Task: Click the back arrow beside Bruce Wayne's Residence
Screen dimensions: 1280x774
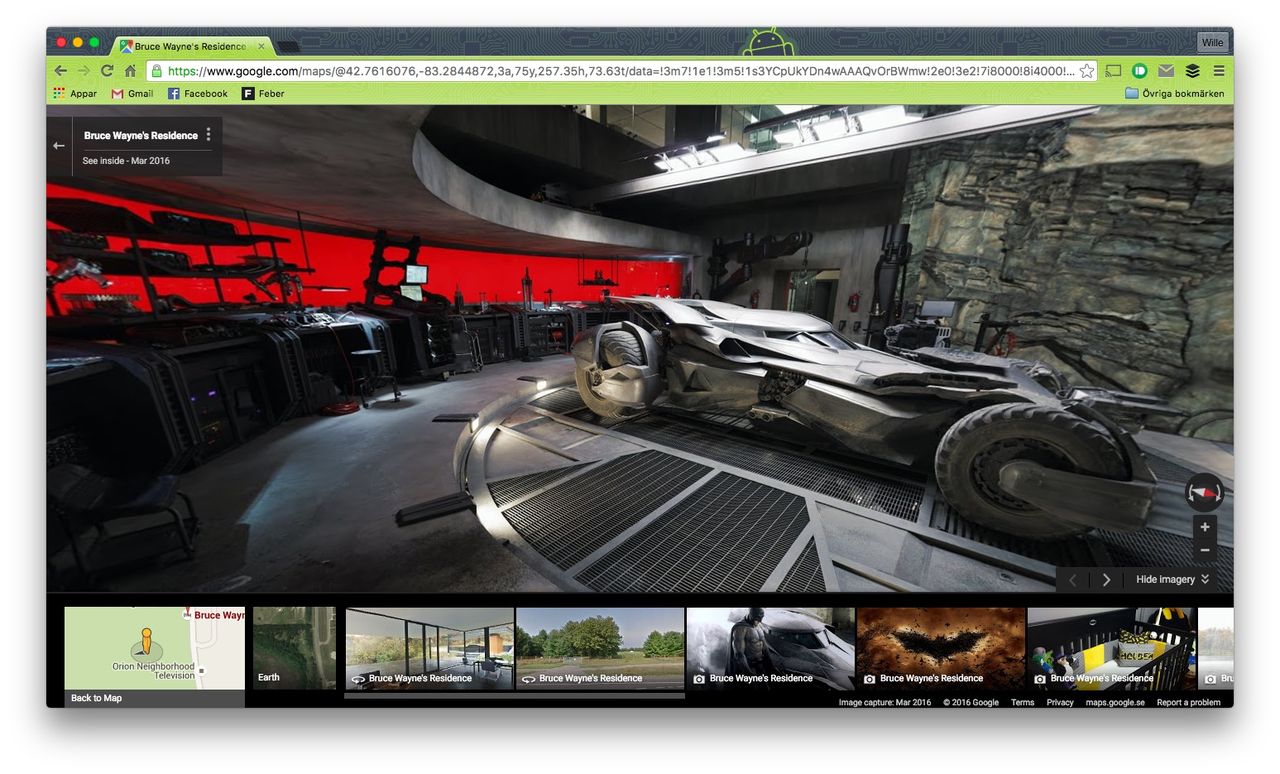Action: pos(59,146)
